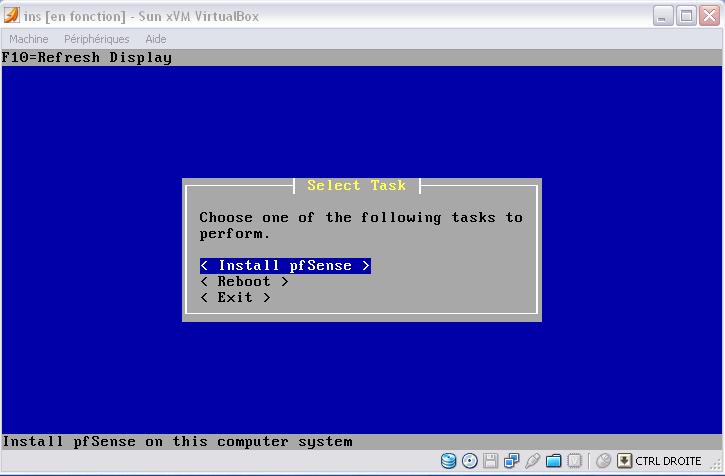Click the hard disk activity indicator icon
Image resolution: width=725 pixels, height=476 pixels.
(x=448, y=461)
